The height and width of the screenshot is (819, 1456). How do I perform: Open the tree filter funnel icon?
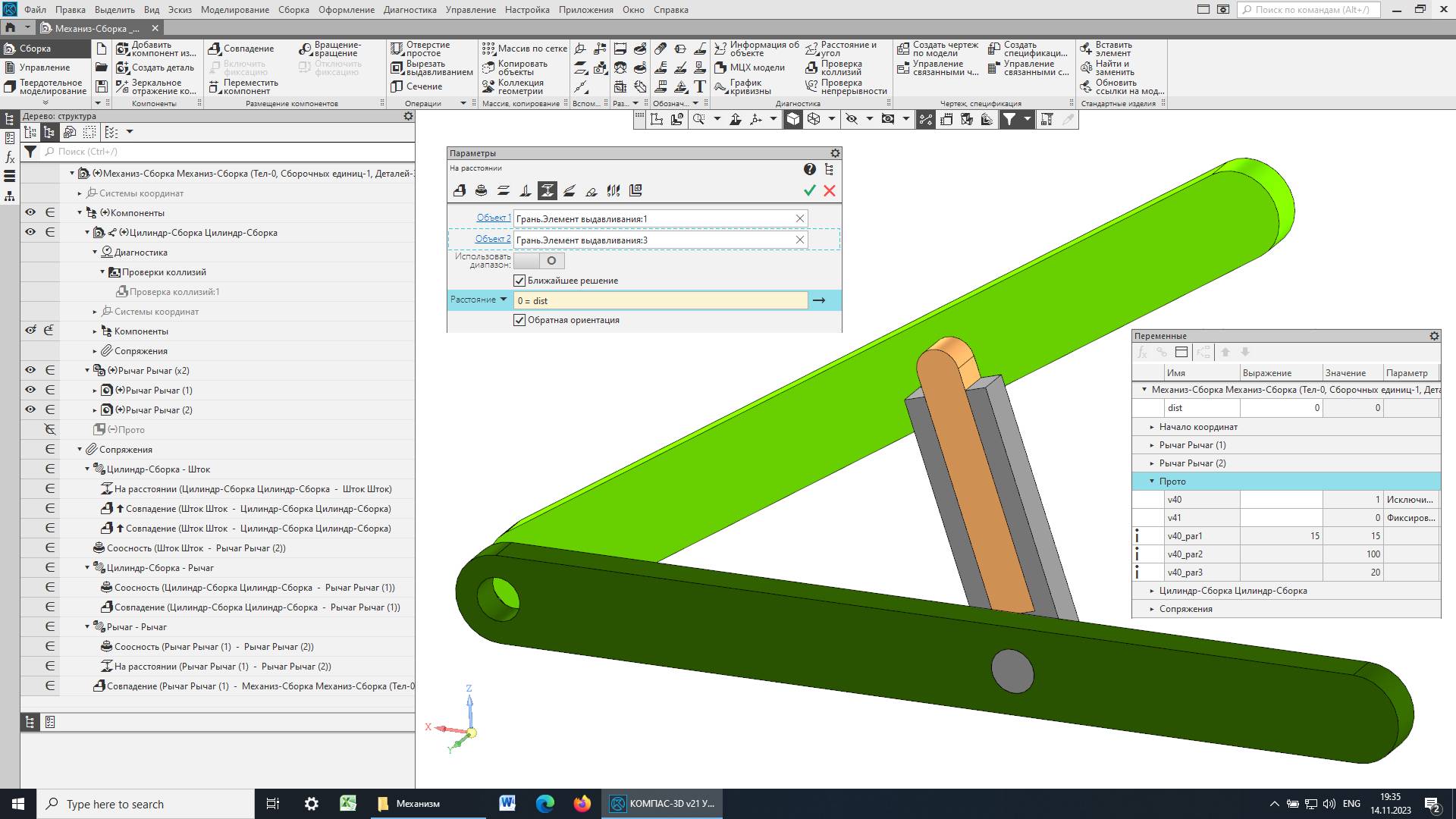[30, 152]
